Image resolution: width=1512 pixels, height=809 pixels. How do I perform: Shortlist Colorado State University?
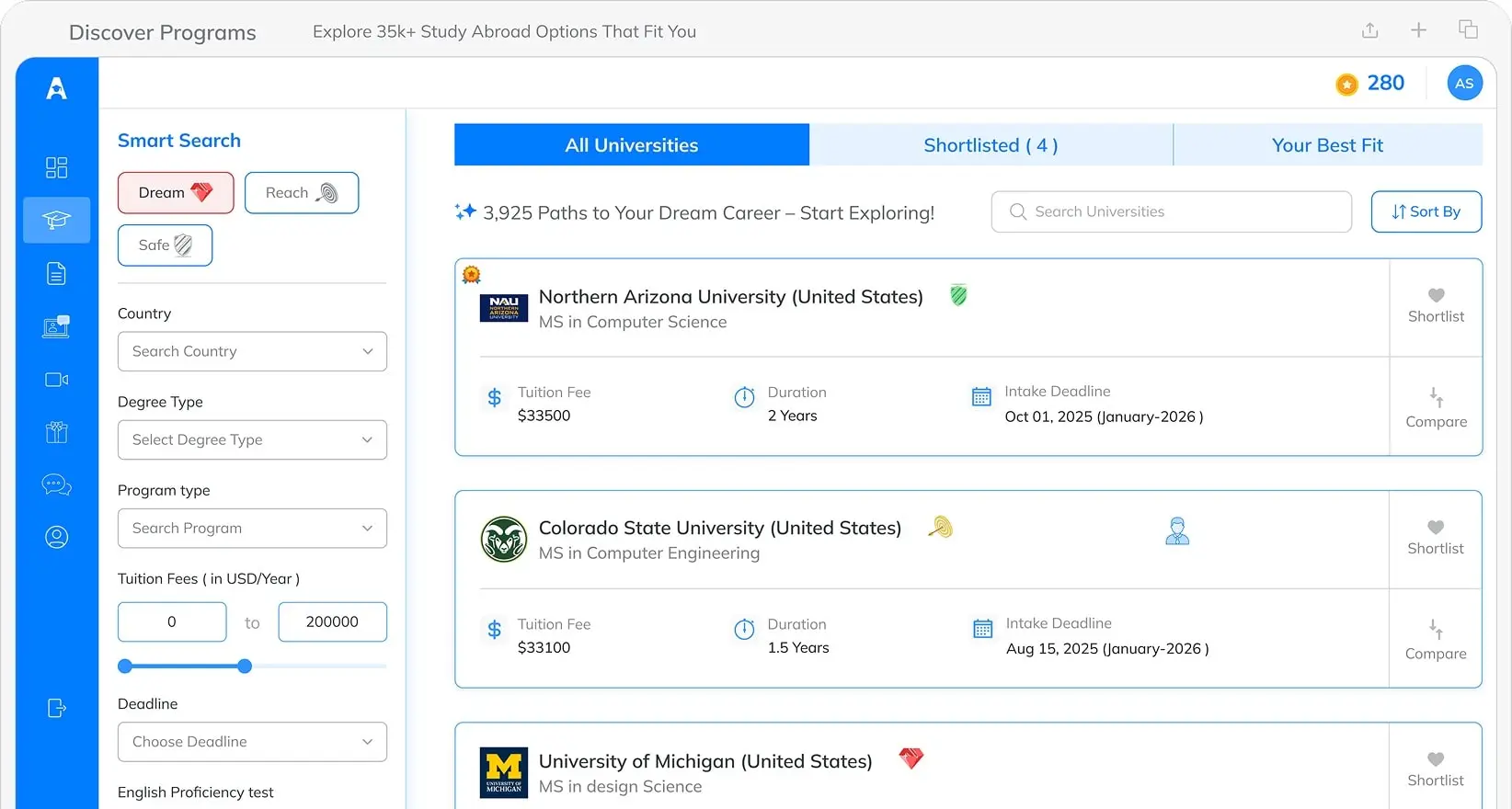[1436, 538]
